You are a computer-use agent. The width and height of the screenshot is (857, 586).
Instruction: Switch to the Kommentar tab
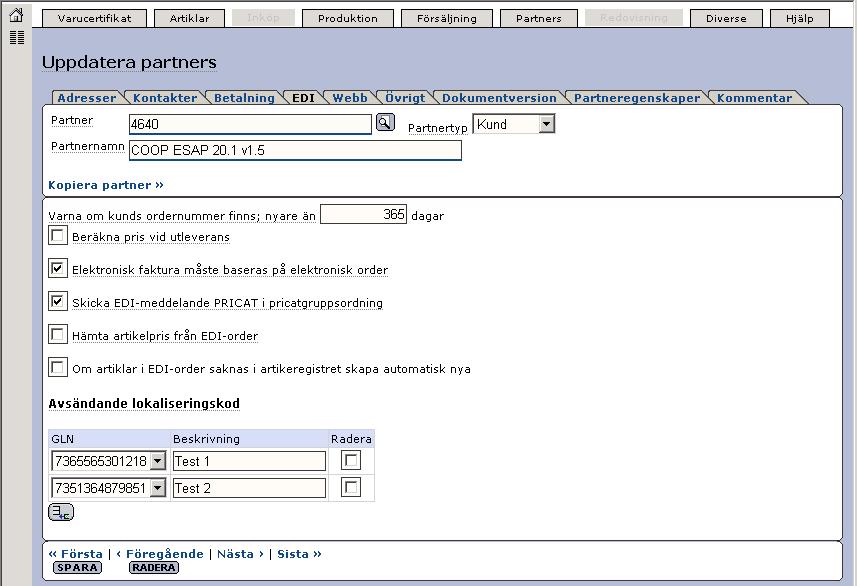coord(754,98)
